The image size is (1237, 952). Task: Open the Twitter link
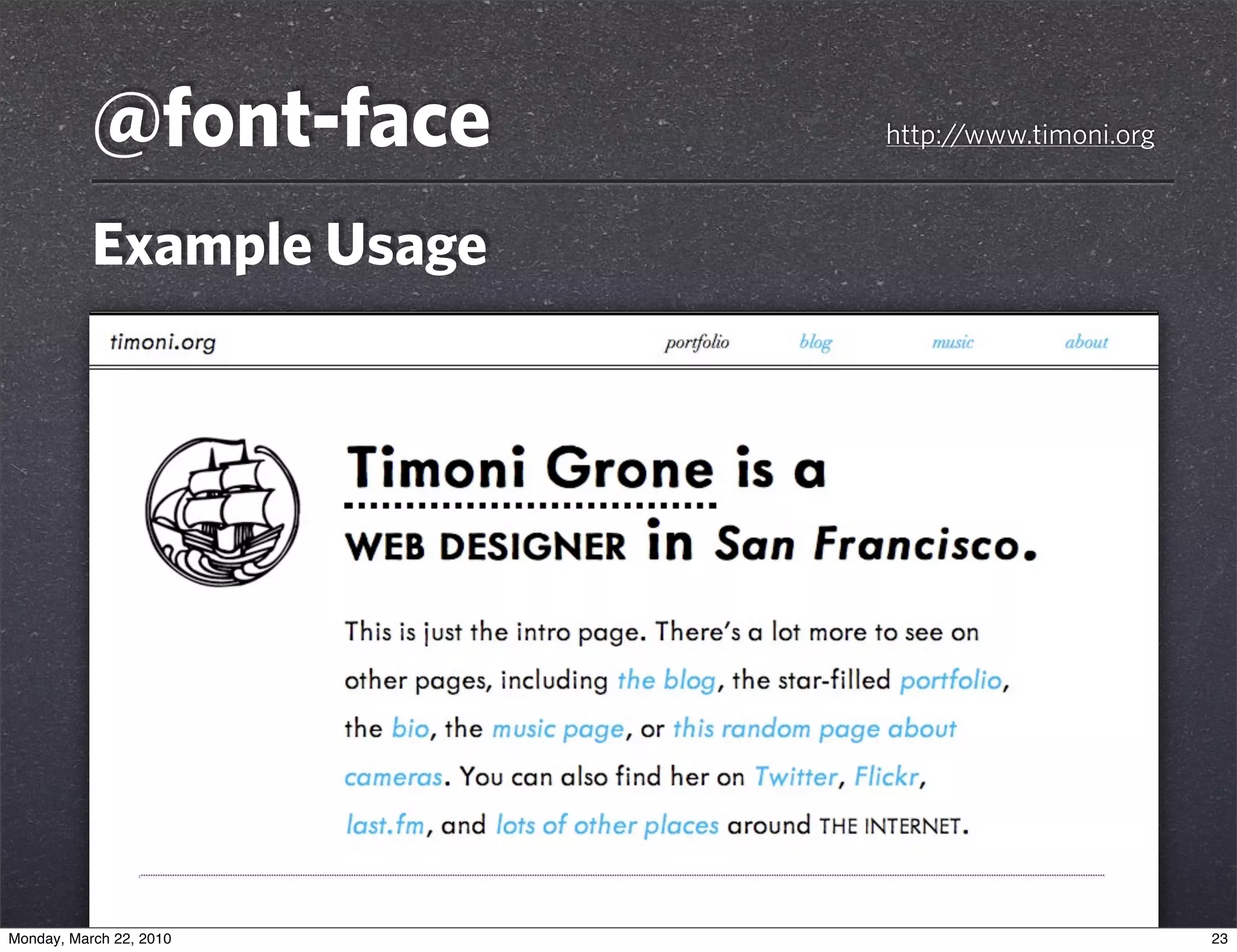coord(797,777)
